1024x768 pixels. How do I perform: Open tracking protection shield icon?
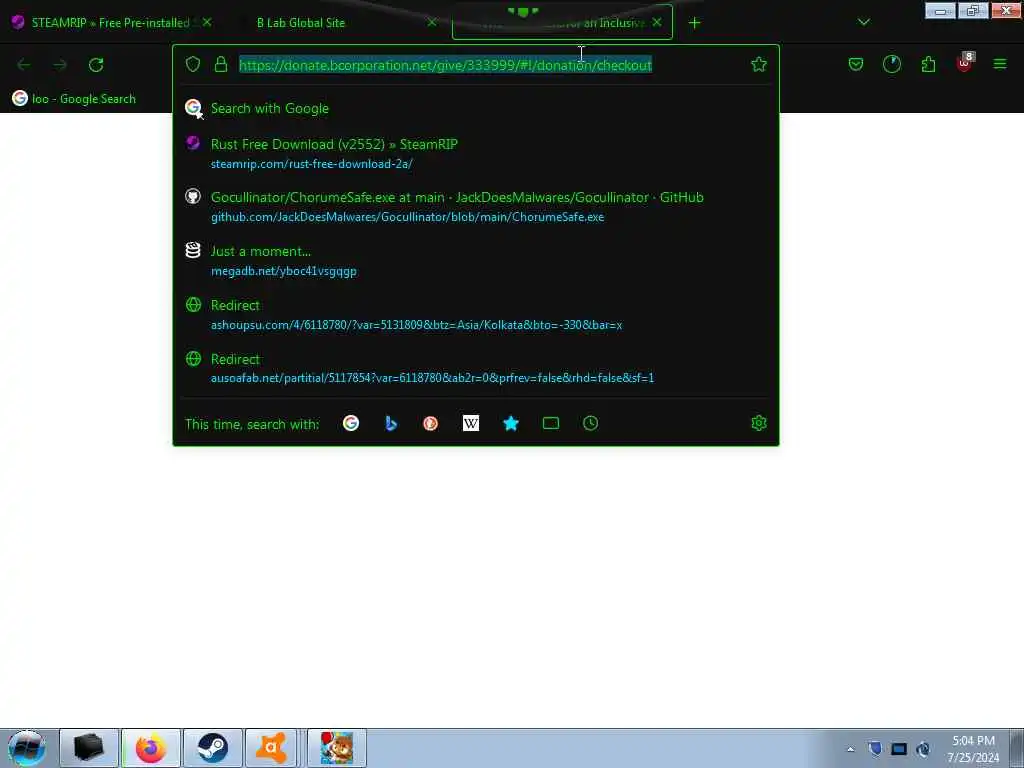pos(193,64)
